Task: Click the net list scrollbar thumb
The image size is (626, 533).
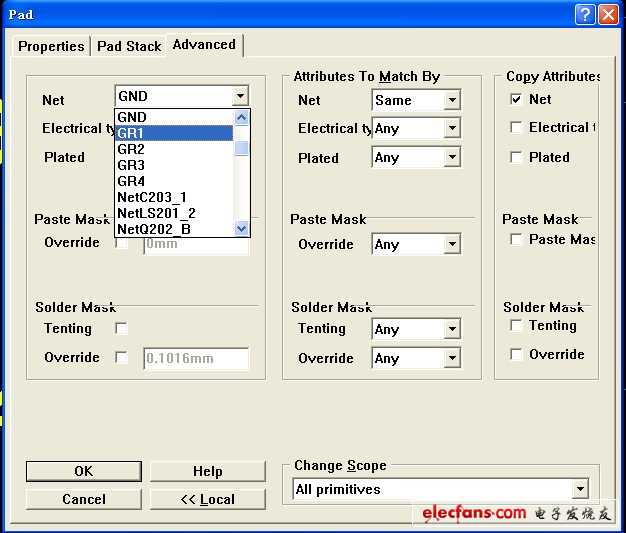Action: (x=242, y=149)
